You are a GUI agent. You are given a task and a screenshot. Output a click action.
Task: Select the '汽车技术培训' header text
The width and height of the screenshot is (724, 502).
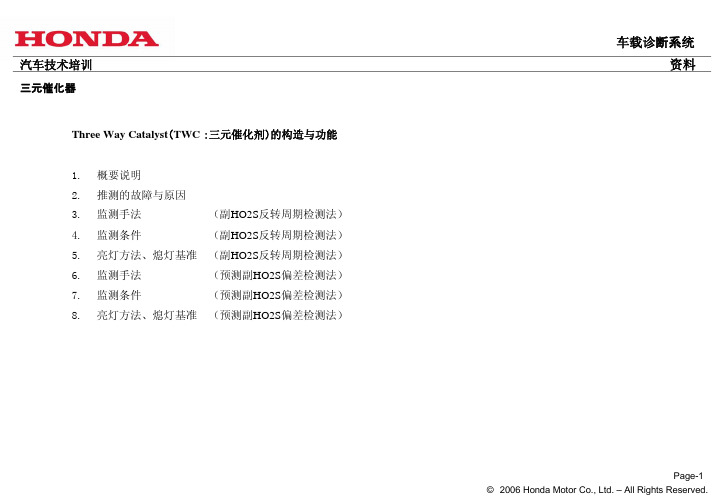point(56,65)
